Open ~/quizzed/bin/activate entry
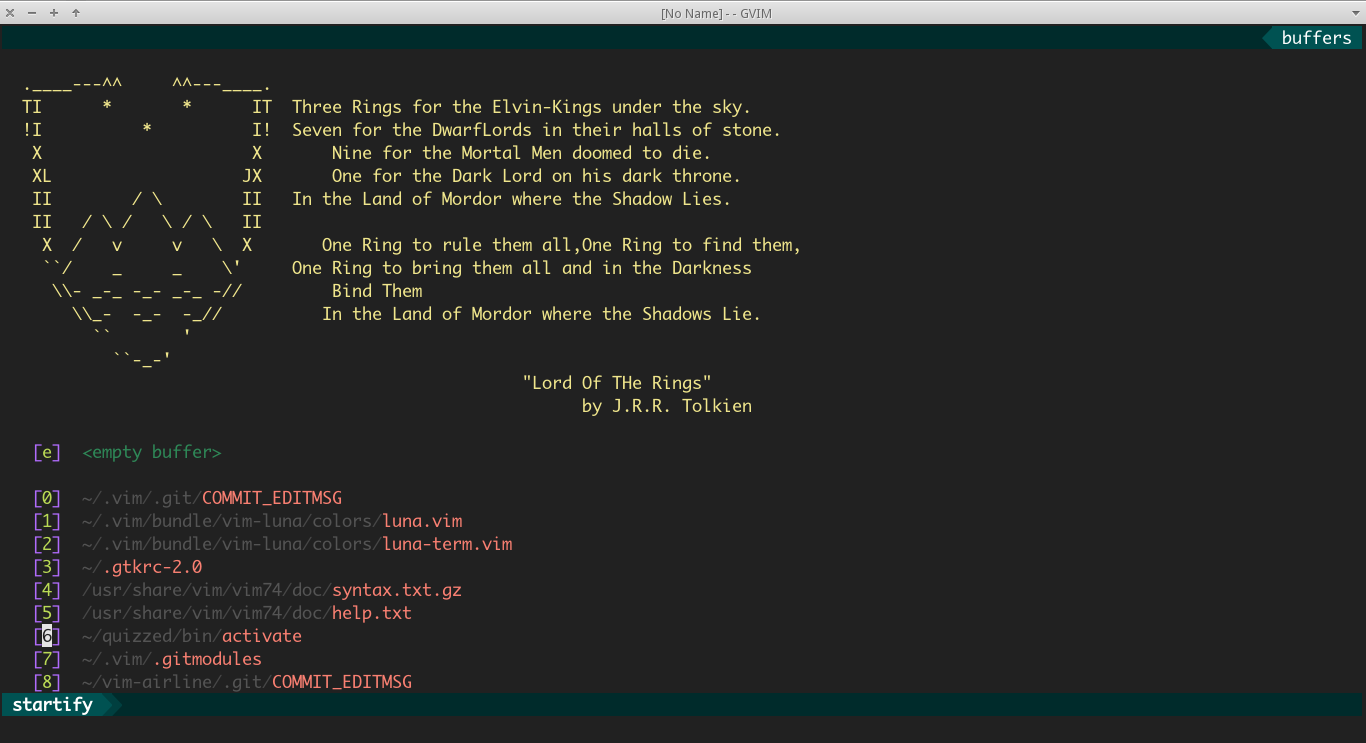Screen dimensions: 1366x743 point(192,636)
